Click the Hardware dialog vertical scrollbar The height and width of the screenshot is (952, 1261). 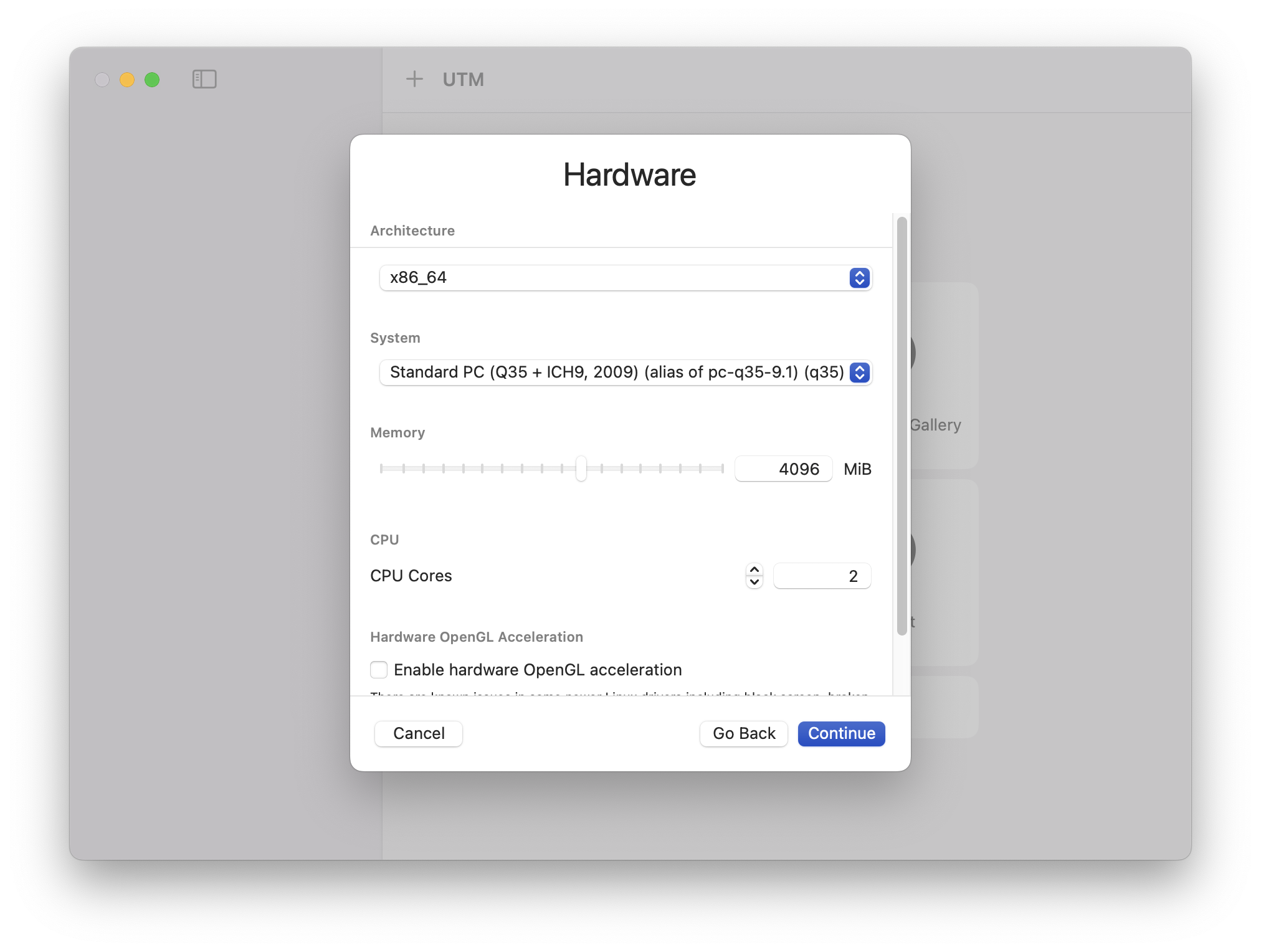(x=902, y=426)
